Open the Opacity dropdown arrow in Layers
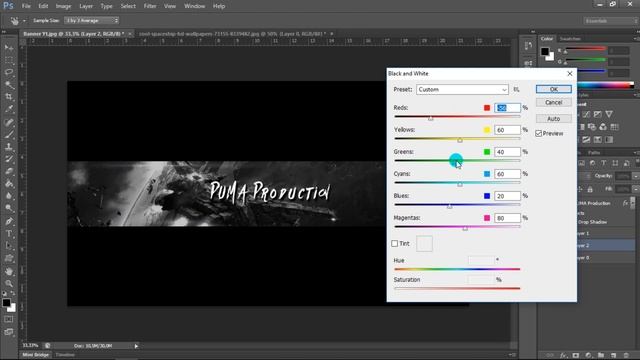This screenshot has height=360, width=640. [636, 176]
